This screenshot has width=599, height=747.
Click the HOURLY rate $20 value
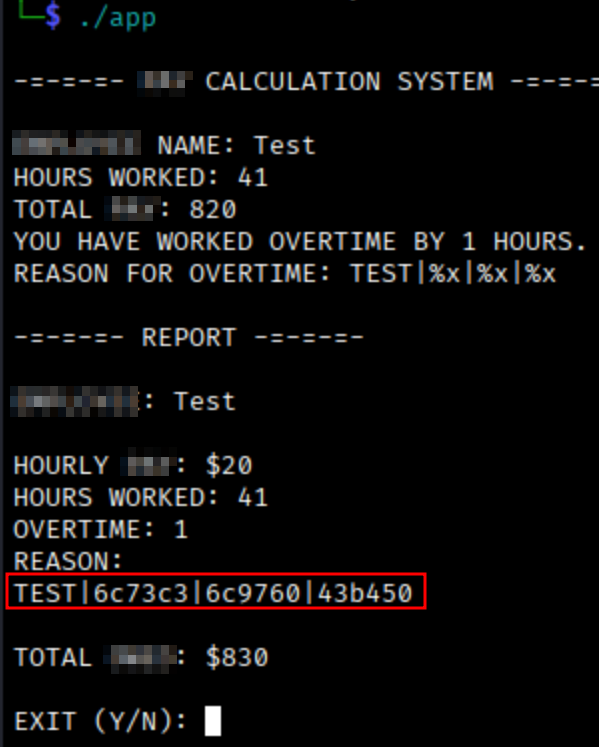tap(228, 465)
